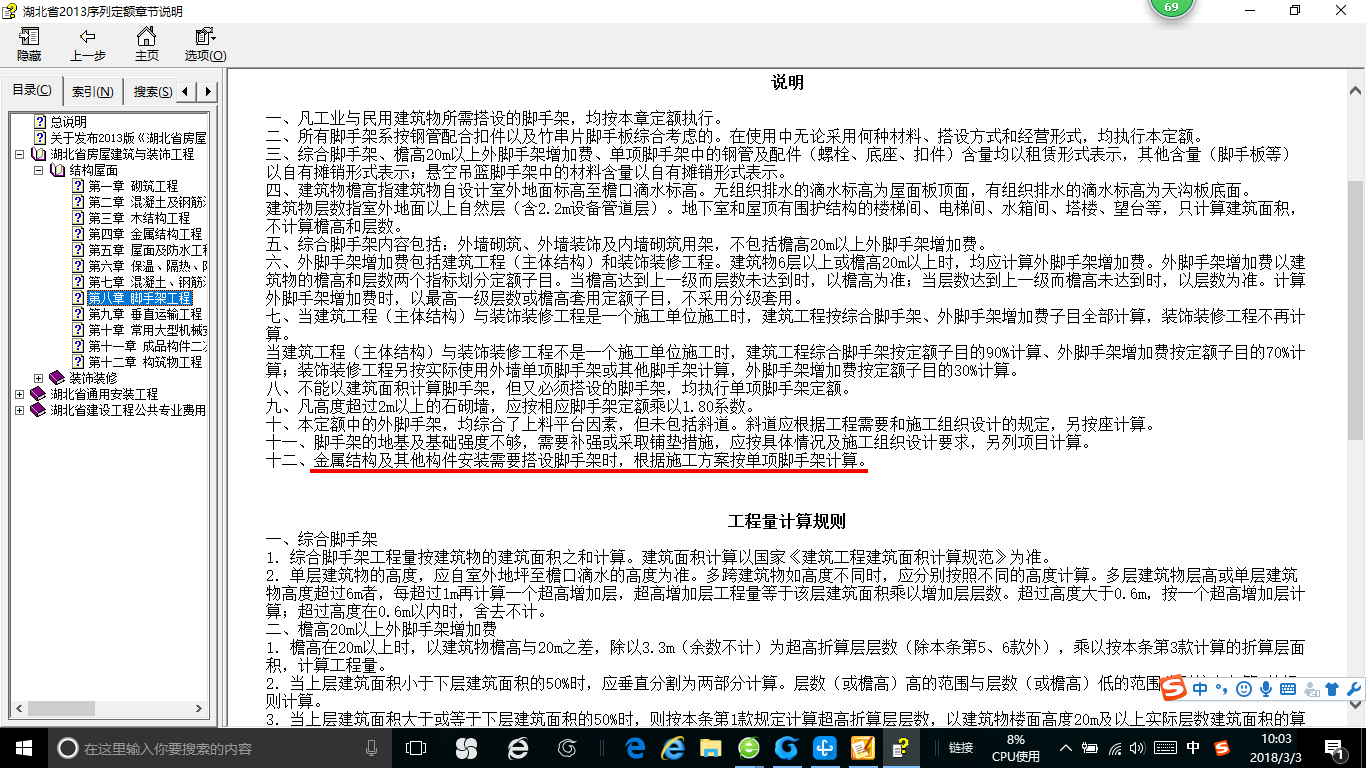Switch to the 搜索 tab
This screenshot has width=1366, height=768.
point(151,90)
